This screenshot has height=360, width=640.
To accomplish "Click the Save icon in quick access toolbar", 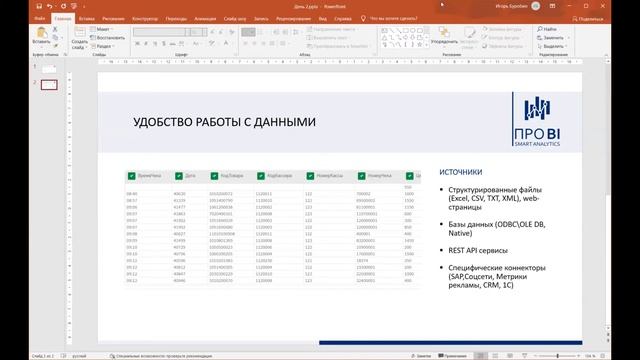I will pyautogui.click(x=39, y=6).
